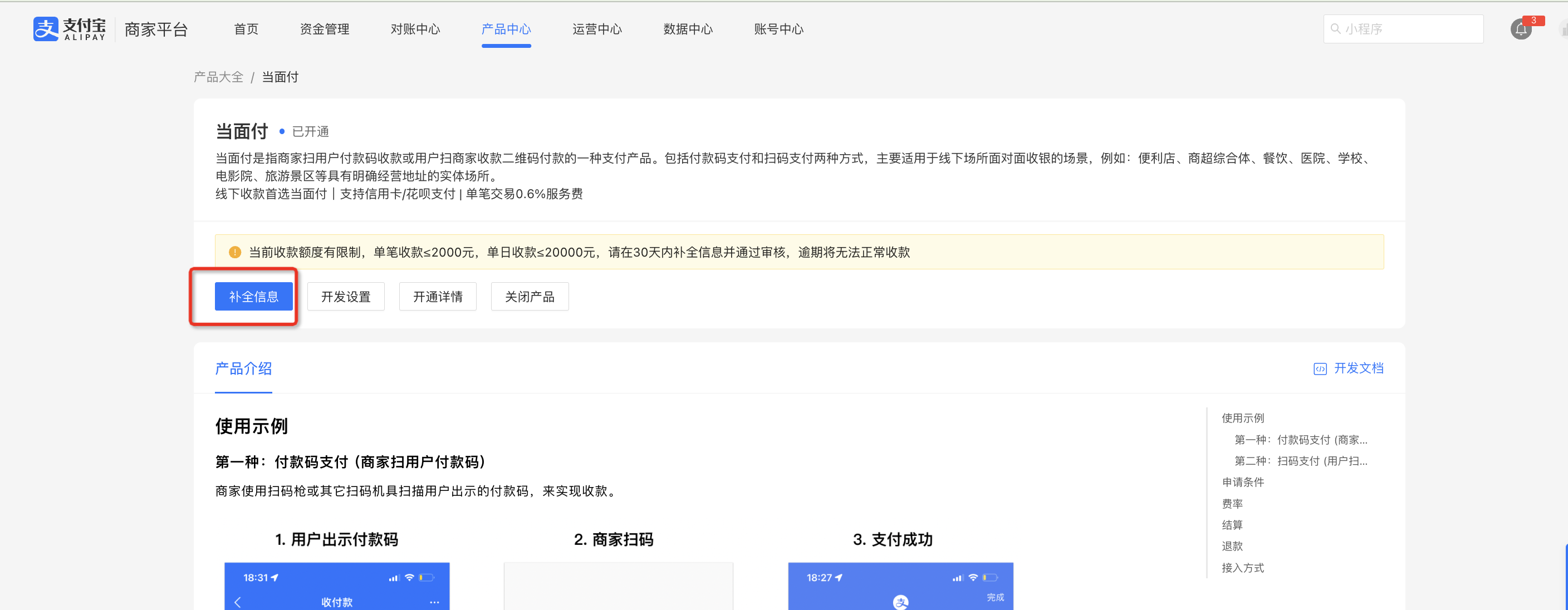This screenshot has height=610, width=1568.
Task: Click the code icon beside 开发文档
Action: coord(1320,368)
